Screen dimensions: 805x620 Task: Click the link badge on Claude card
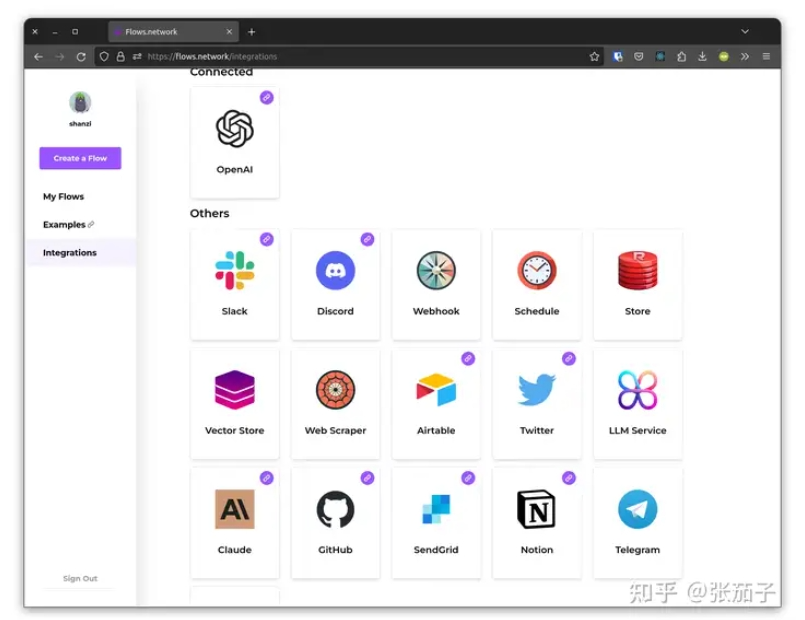click(x=266, y=478)
